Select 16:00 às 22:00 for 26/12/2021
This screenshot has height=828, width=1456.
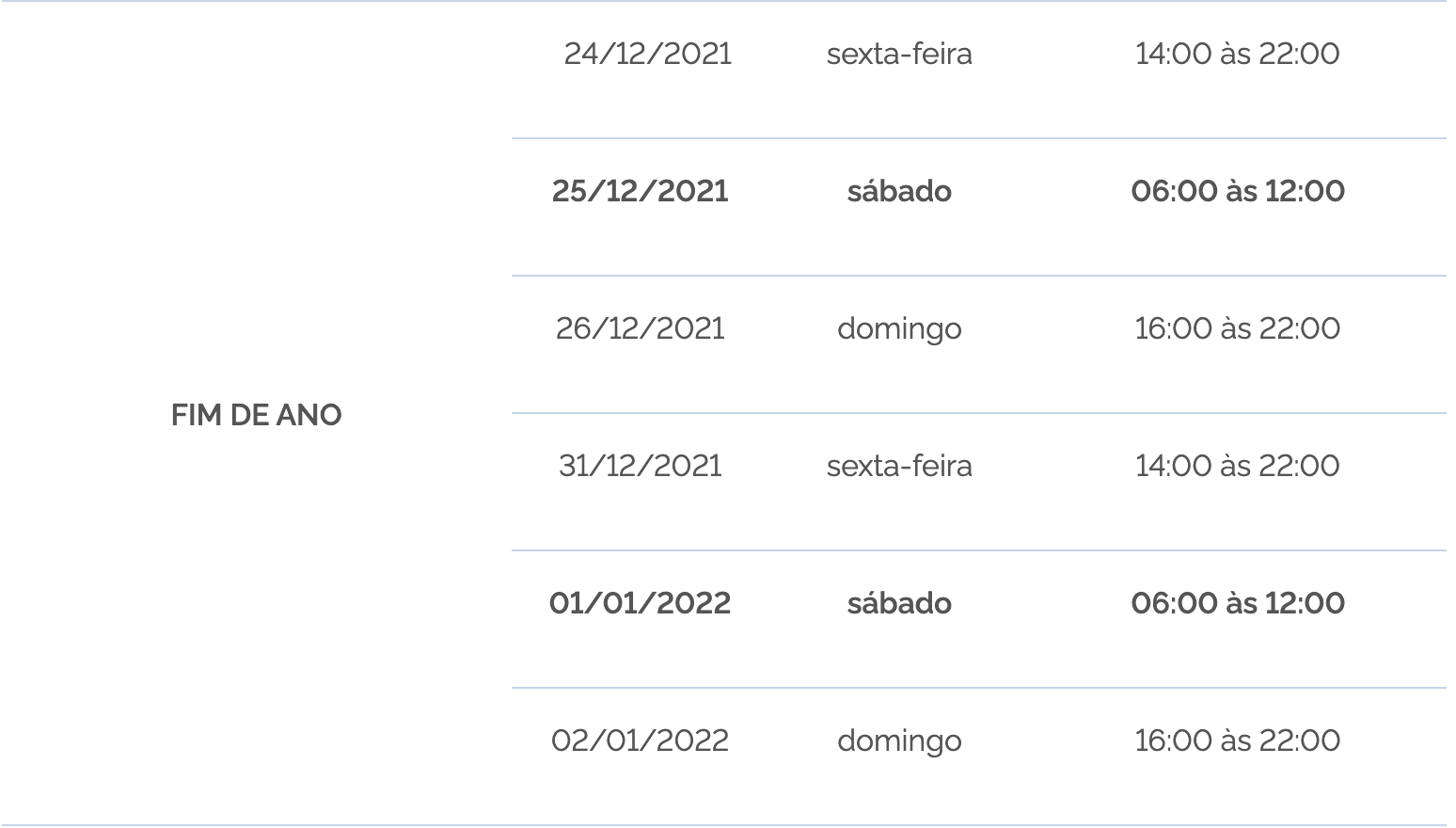(x=1237, y=328)
